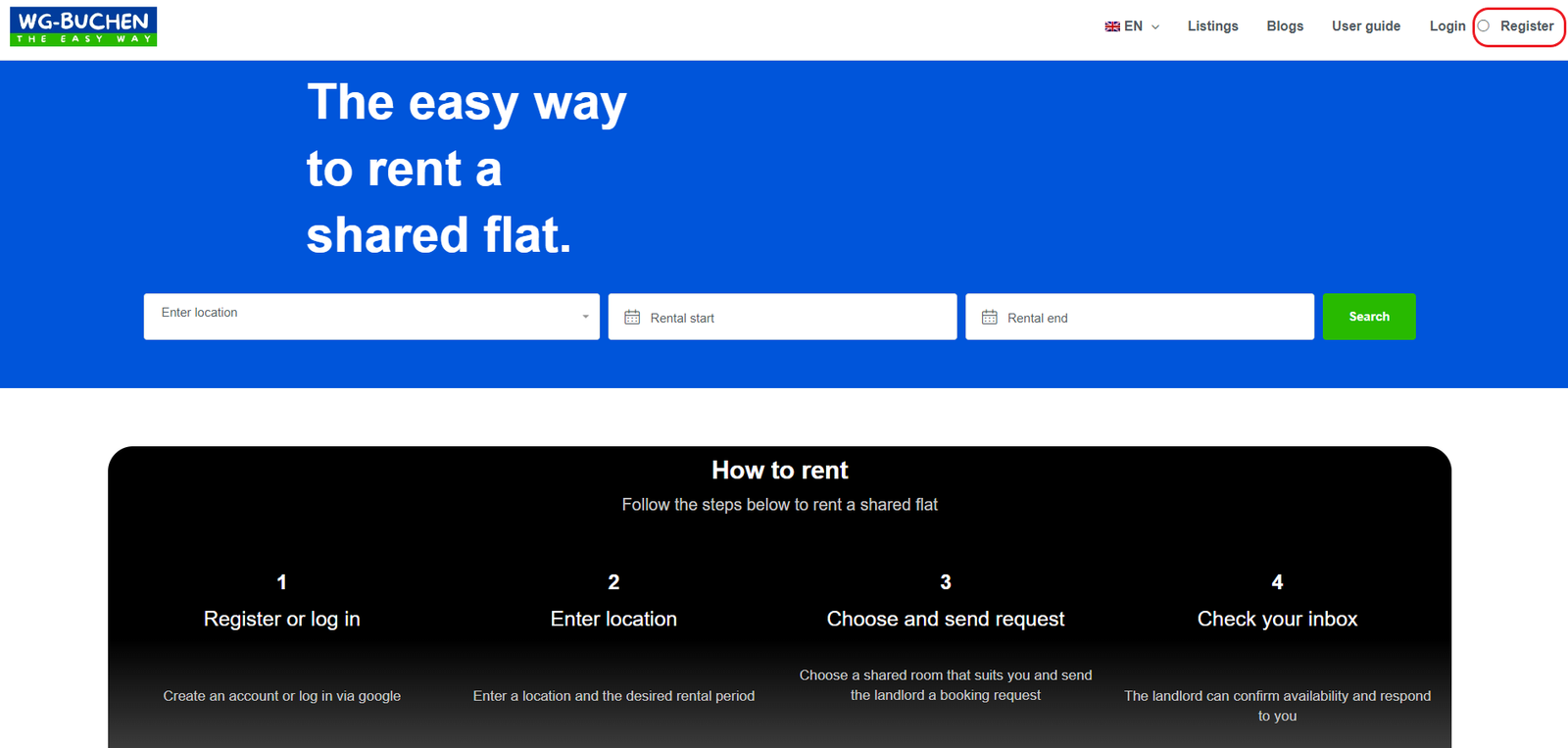
Task: Select the radio circle beside Register
Action: pos(1484,26)
